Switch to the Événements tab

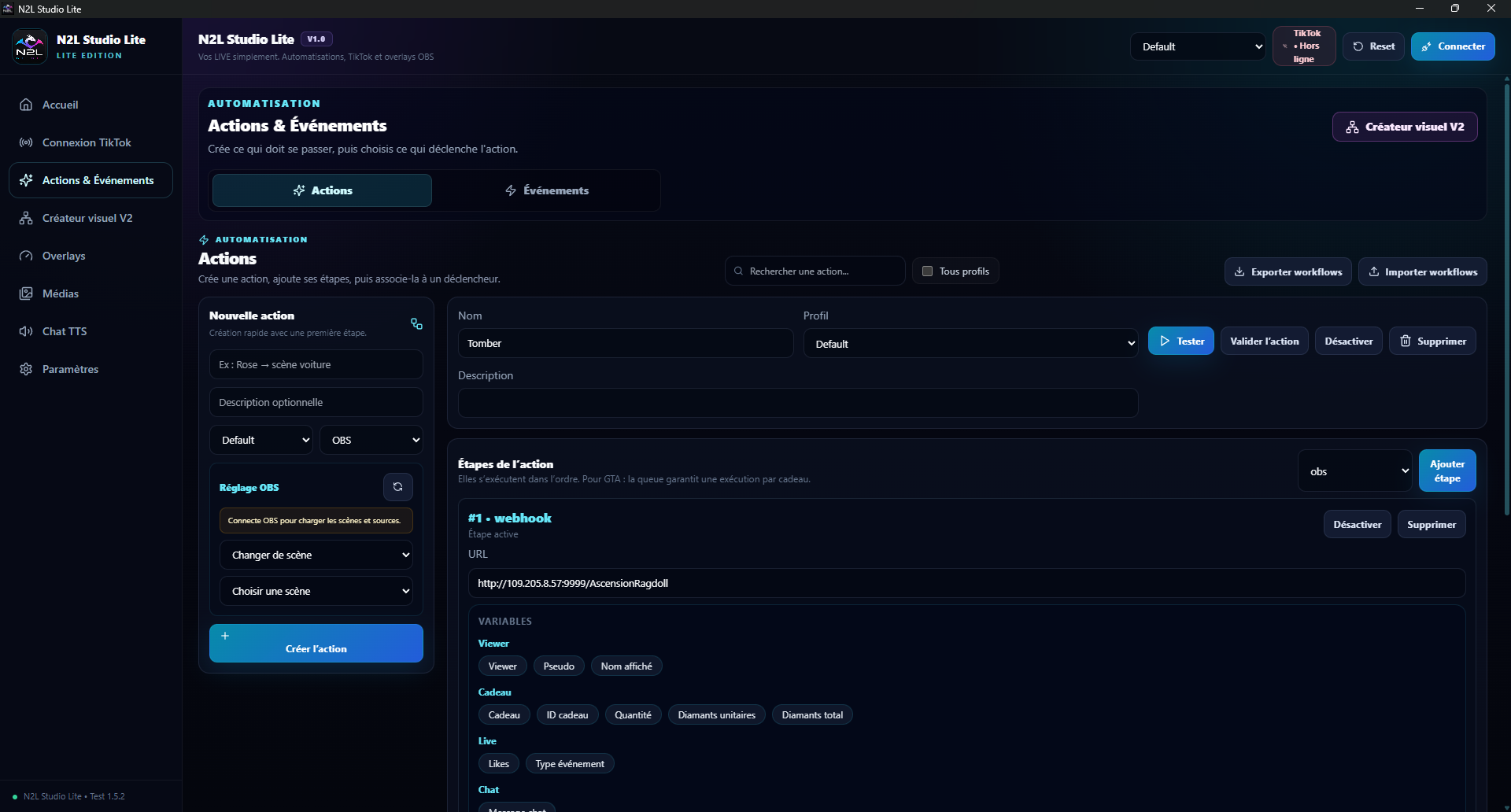(546, 190)
